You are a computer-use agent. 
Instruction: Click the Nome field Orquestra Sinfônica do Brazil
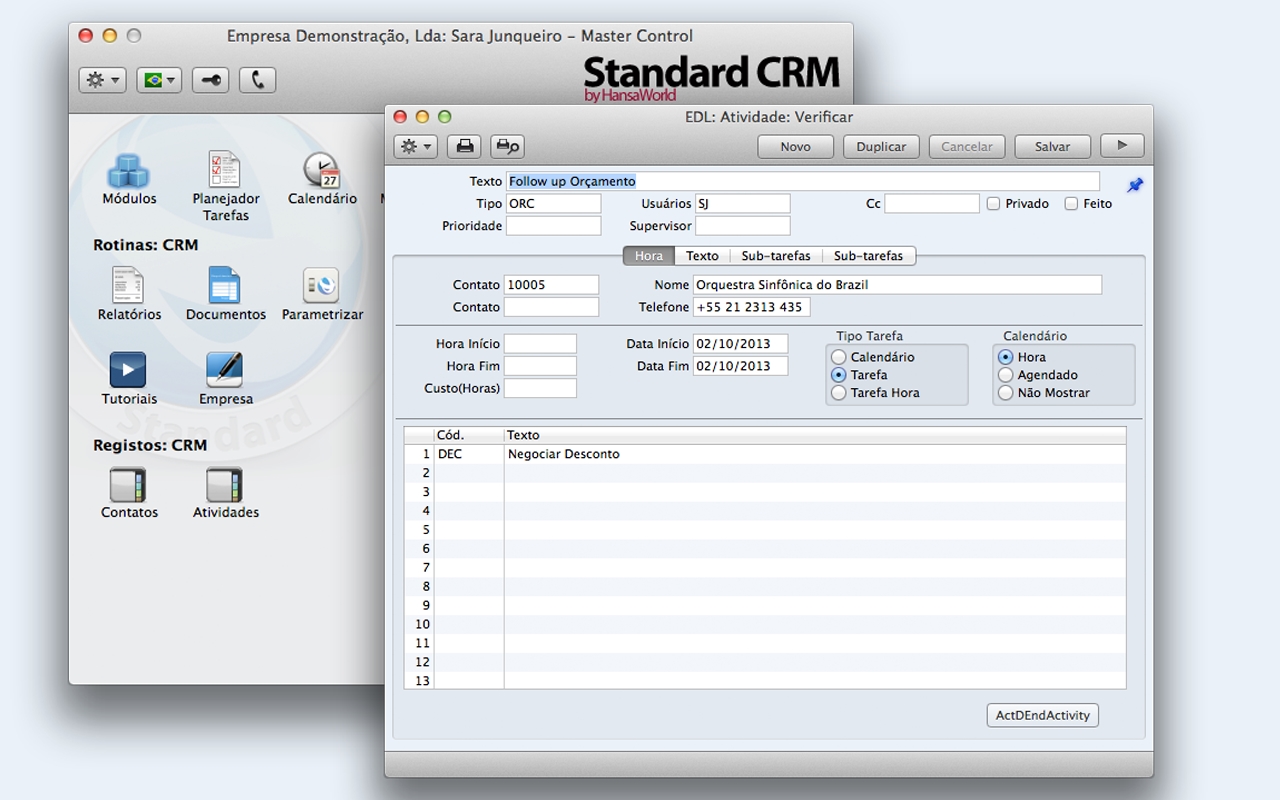pyautogui.click(x=897, y=285)
